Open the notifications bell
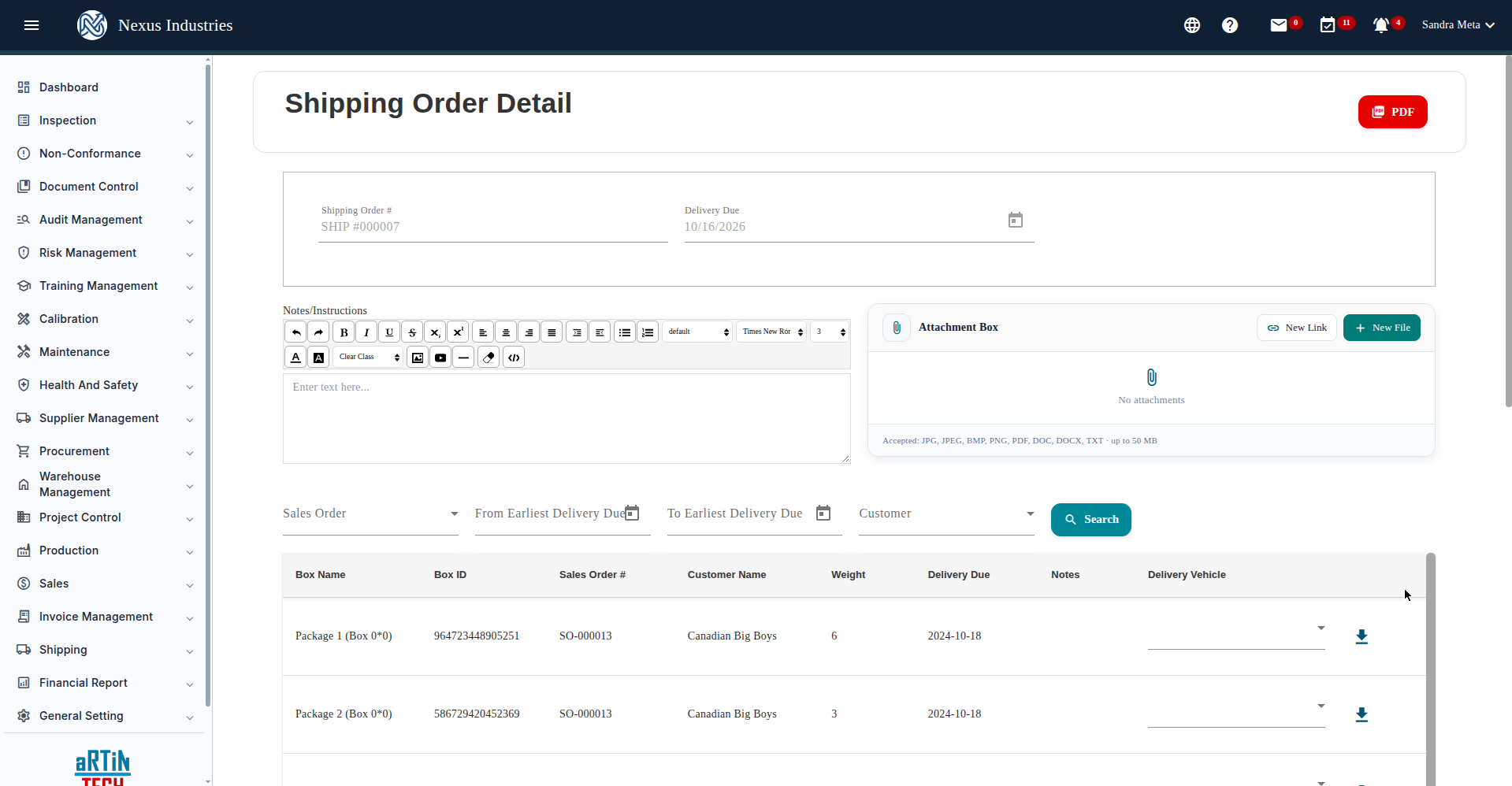Image resolution: width=1512 pixels, height=786 pixels. (1381, 25)
